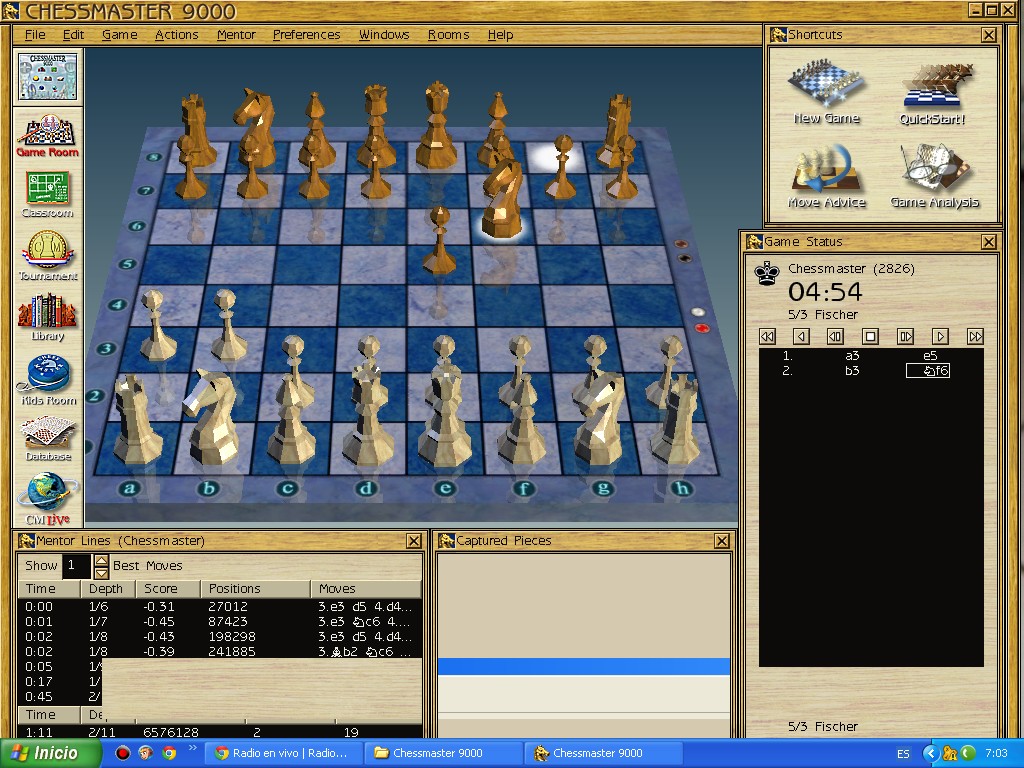Viewport: 1024px width, 768px height.
Task: Click the red indicator dot beside board
Action: tap(702, 328)
